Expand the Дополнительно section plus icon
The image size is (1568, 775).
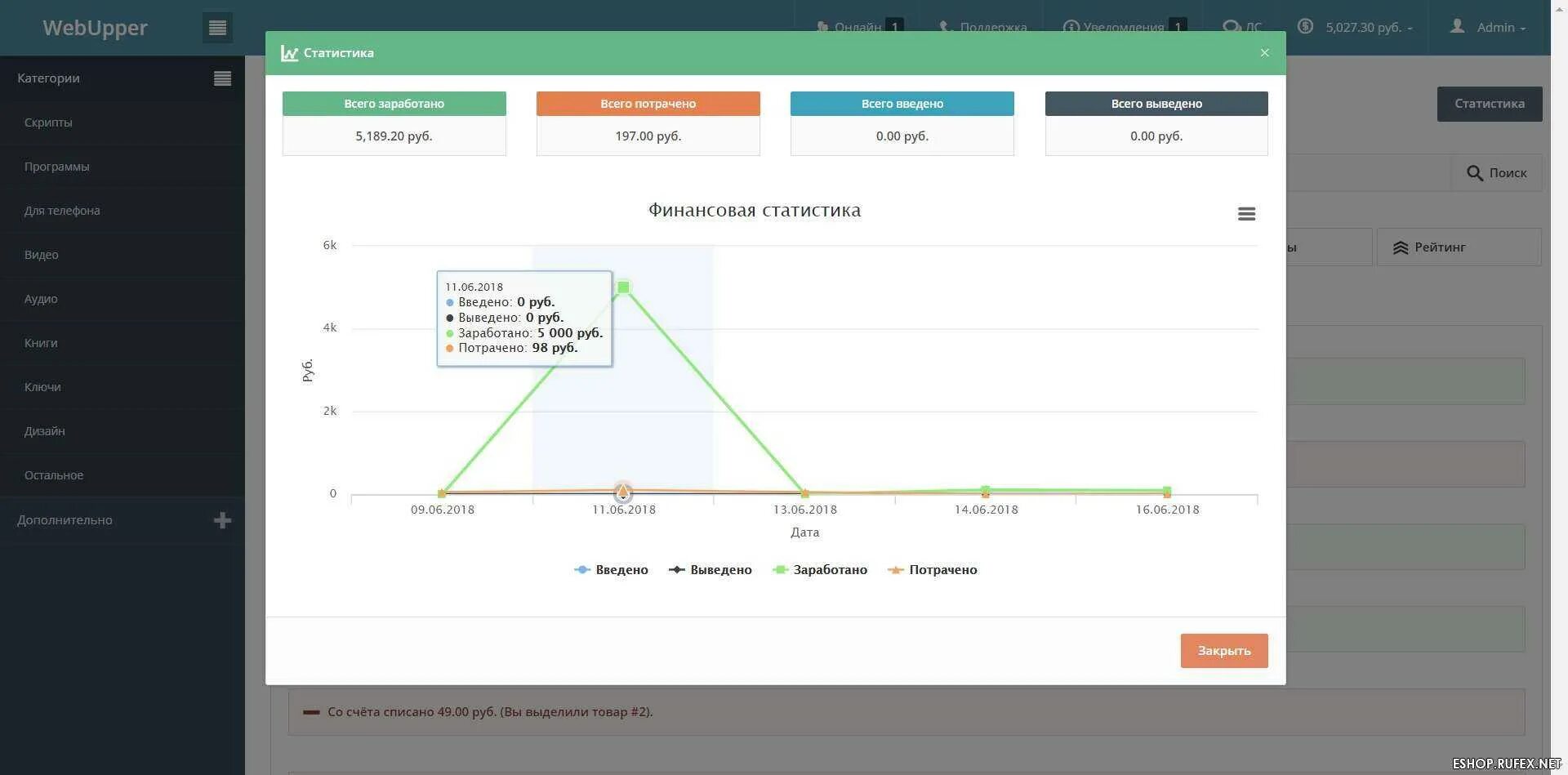222,520
